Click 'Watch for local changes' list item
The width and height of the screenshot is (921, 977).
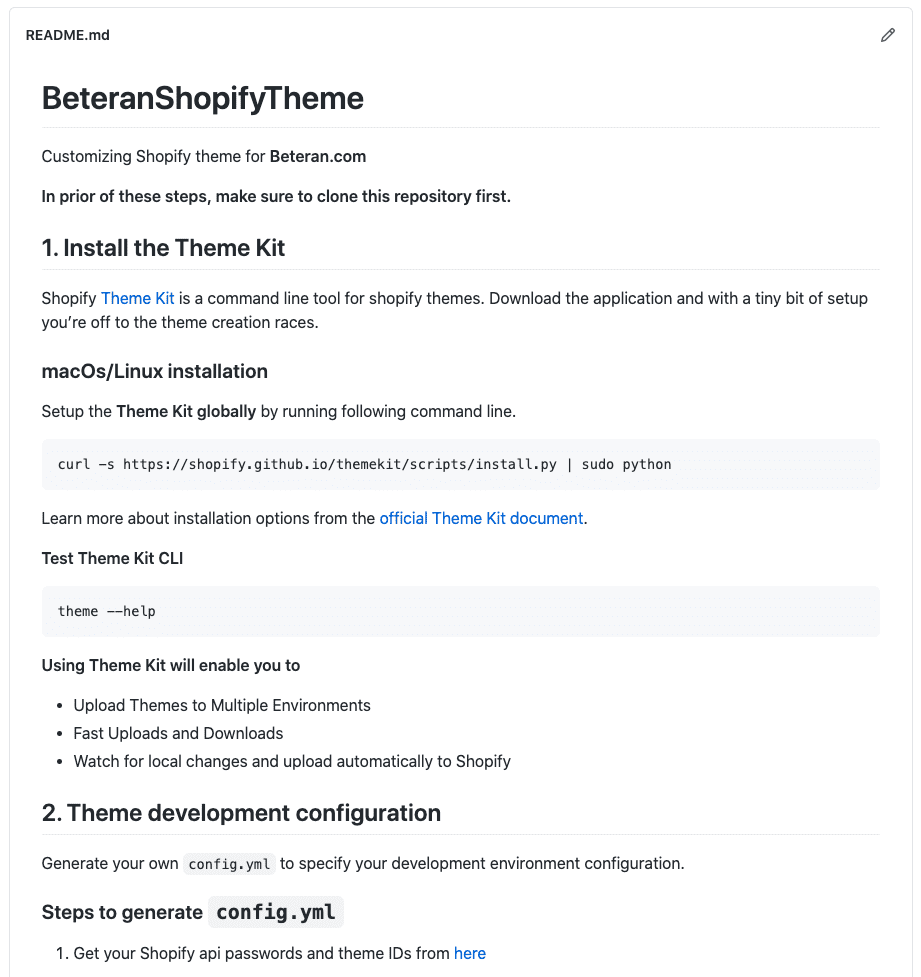coord(292,761)
